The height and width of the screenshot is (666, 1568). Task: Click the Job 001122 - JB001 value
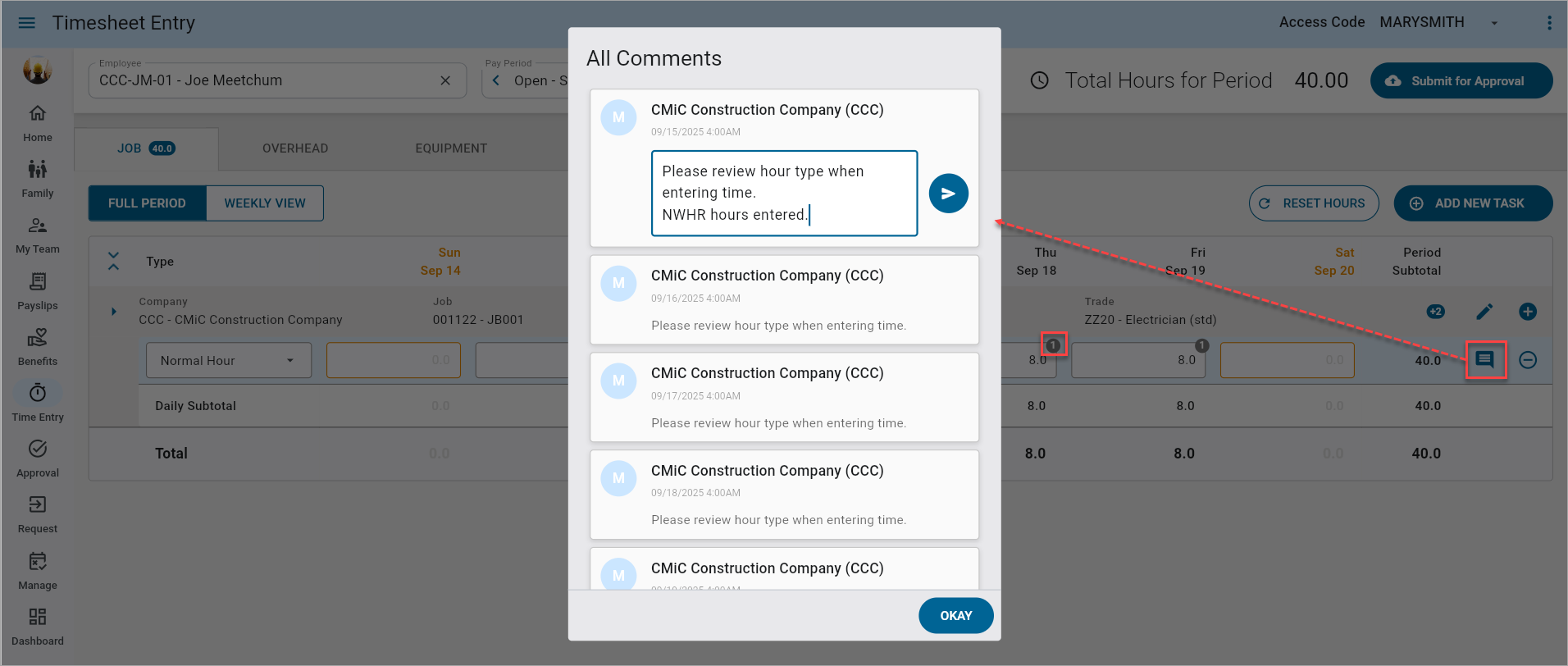point(478,320)
